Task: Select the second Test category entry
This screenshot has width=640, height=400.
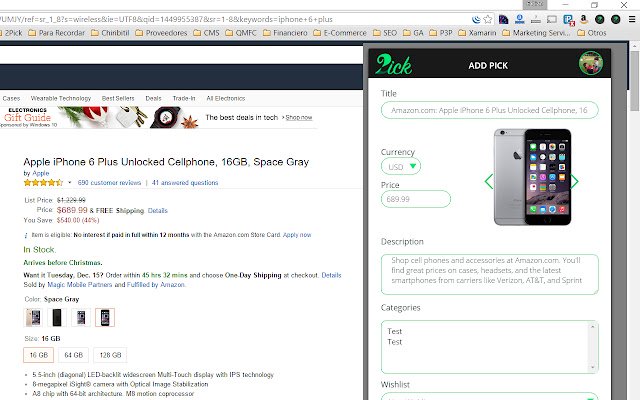Action: coord(395,342)
